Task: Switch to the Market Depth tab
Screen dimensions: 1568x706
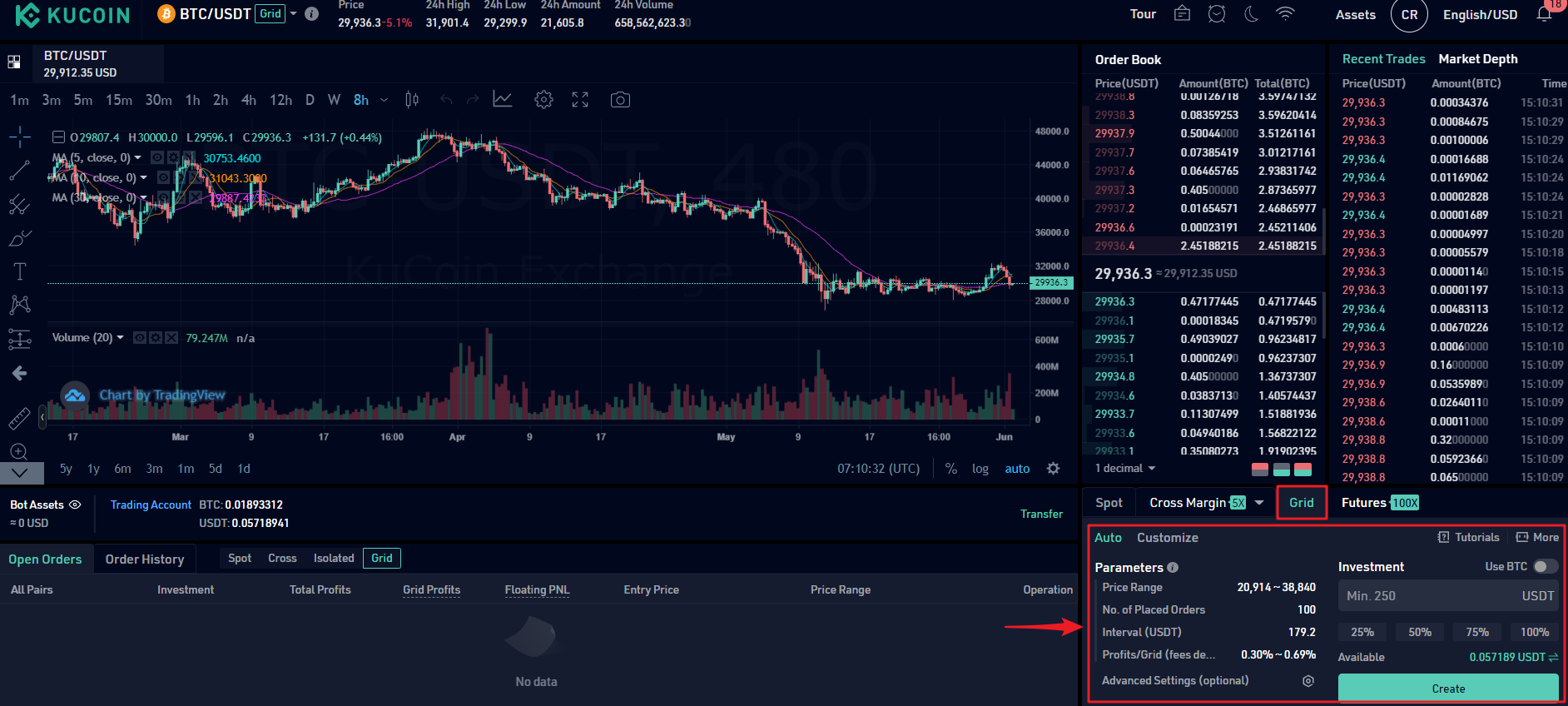Action: coord(1477,59)
